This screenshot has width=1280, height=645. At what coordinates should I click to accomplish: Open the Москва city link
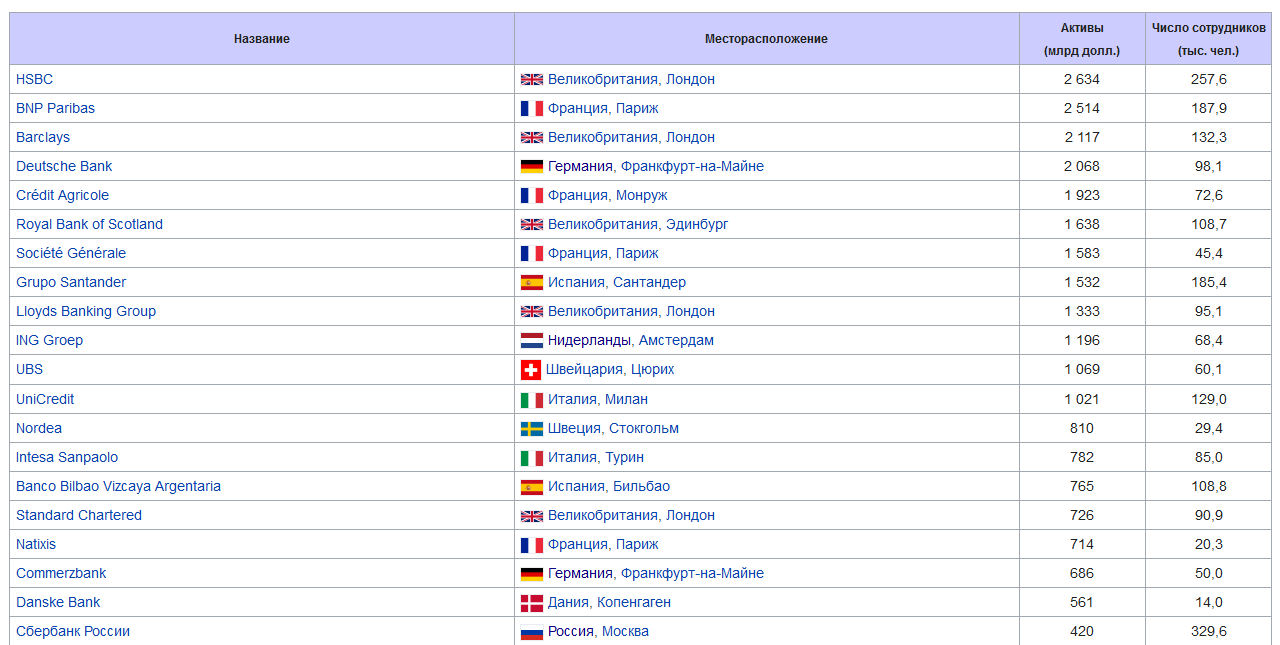click(625, 631)
